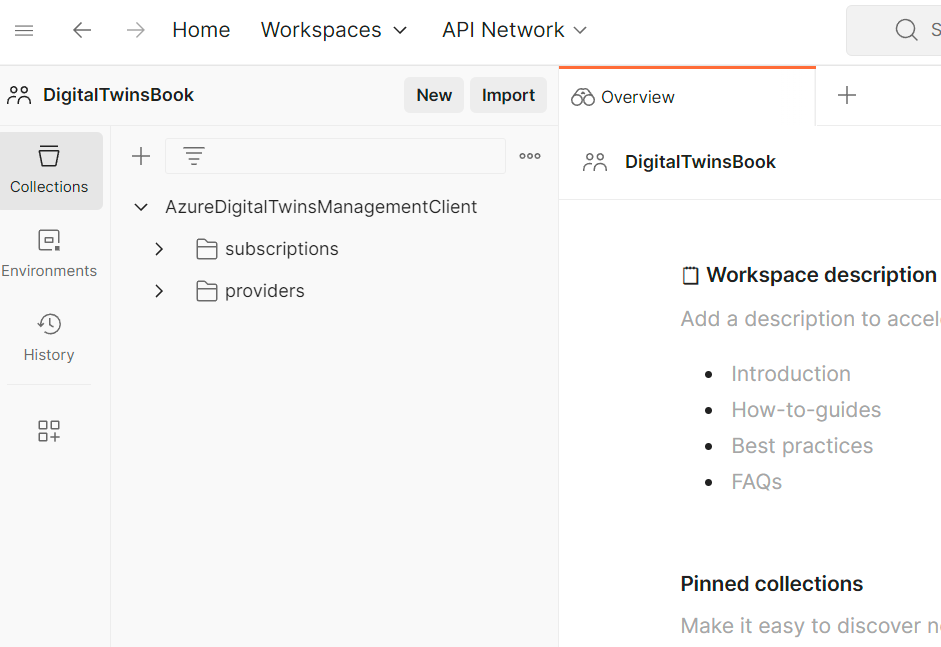Focus the collections filter input field

click(x=335, y=156)
